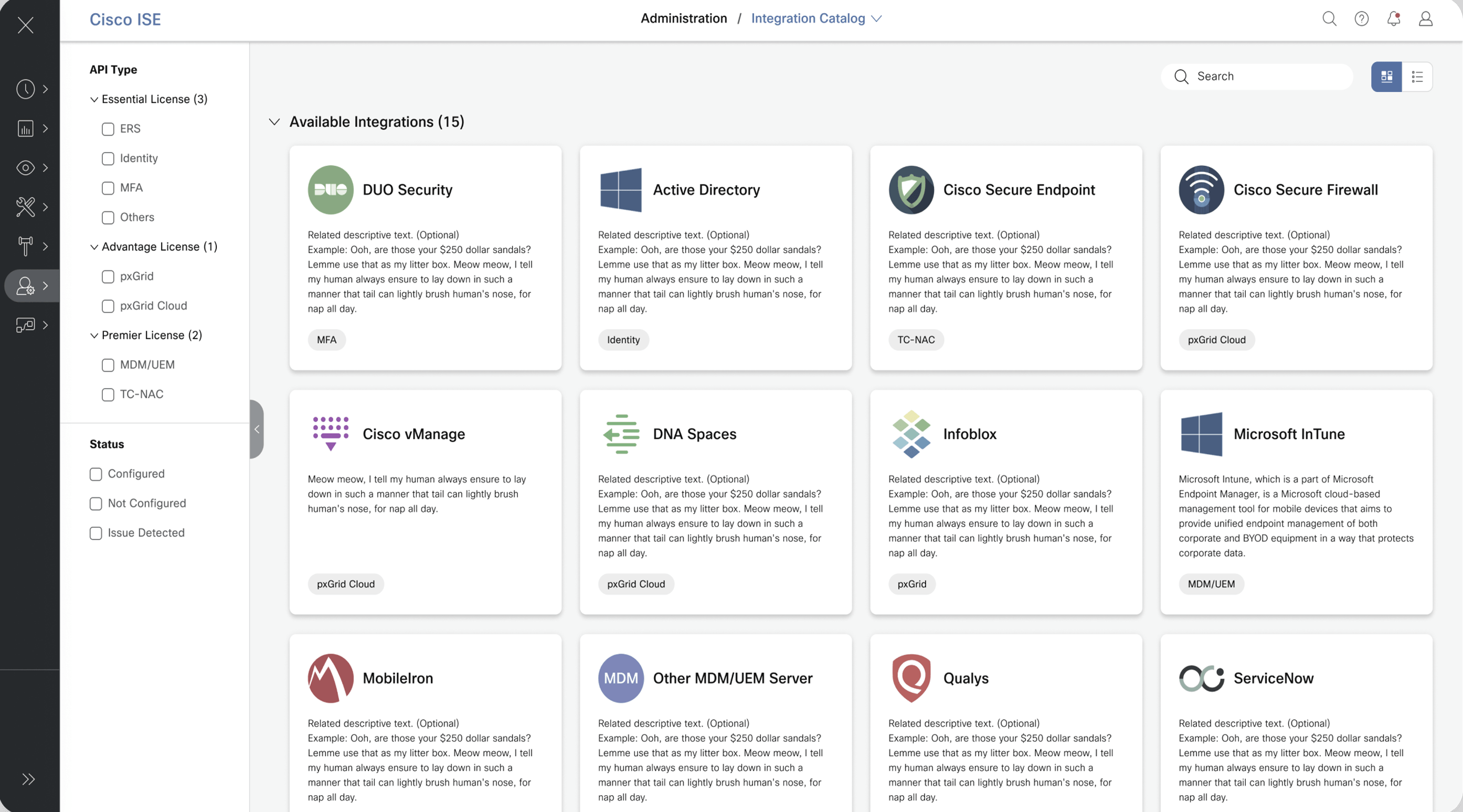The width and height of the screenshot is (1463, 812).
Task: Expand the wrench sidebar item chevron
Action: pyautogui.click(x=46, y=207)
